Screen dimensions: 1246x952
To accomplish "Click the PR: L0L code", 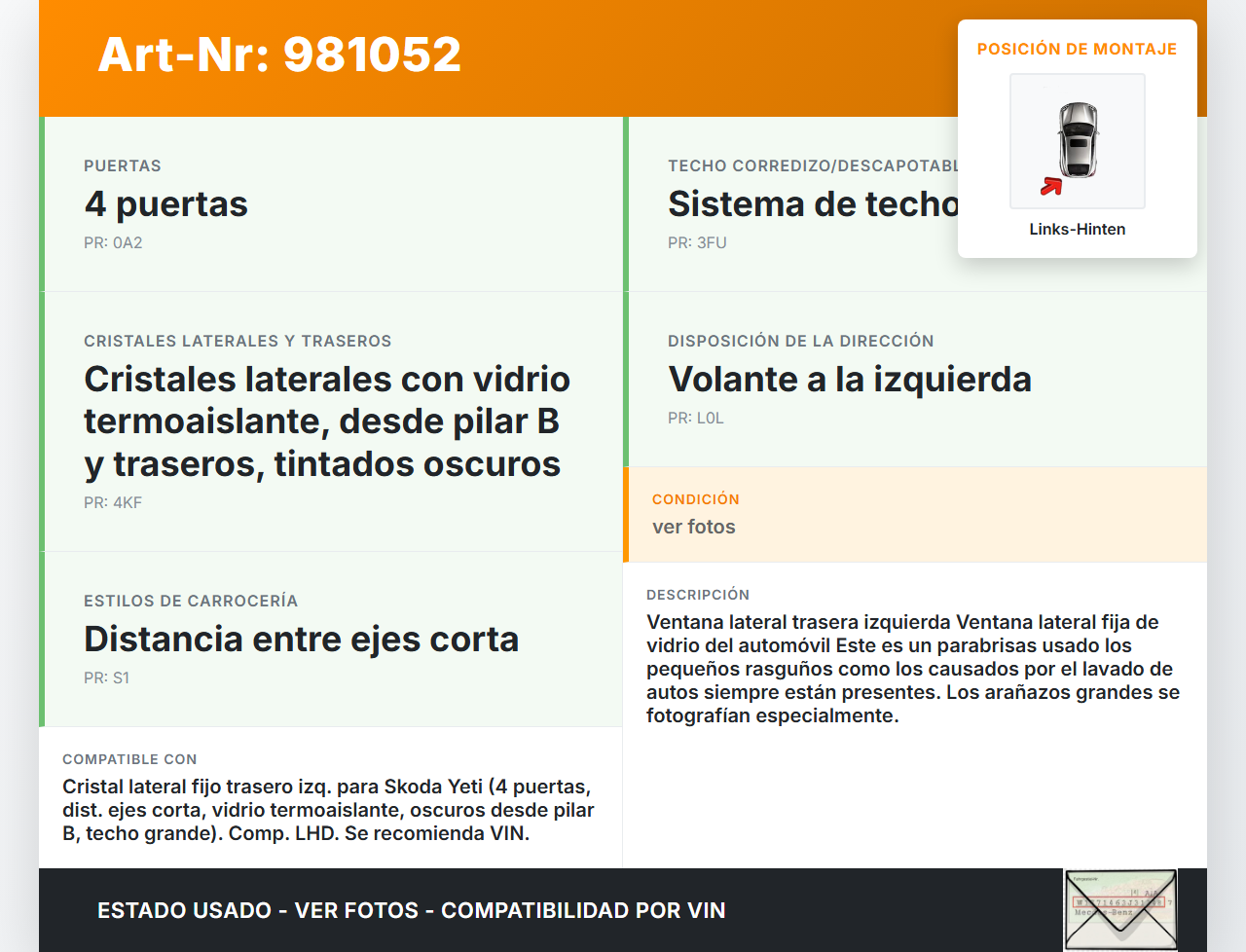I will point(696,419).
